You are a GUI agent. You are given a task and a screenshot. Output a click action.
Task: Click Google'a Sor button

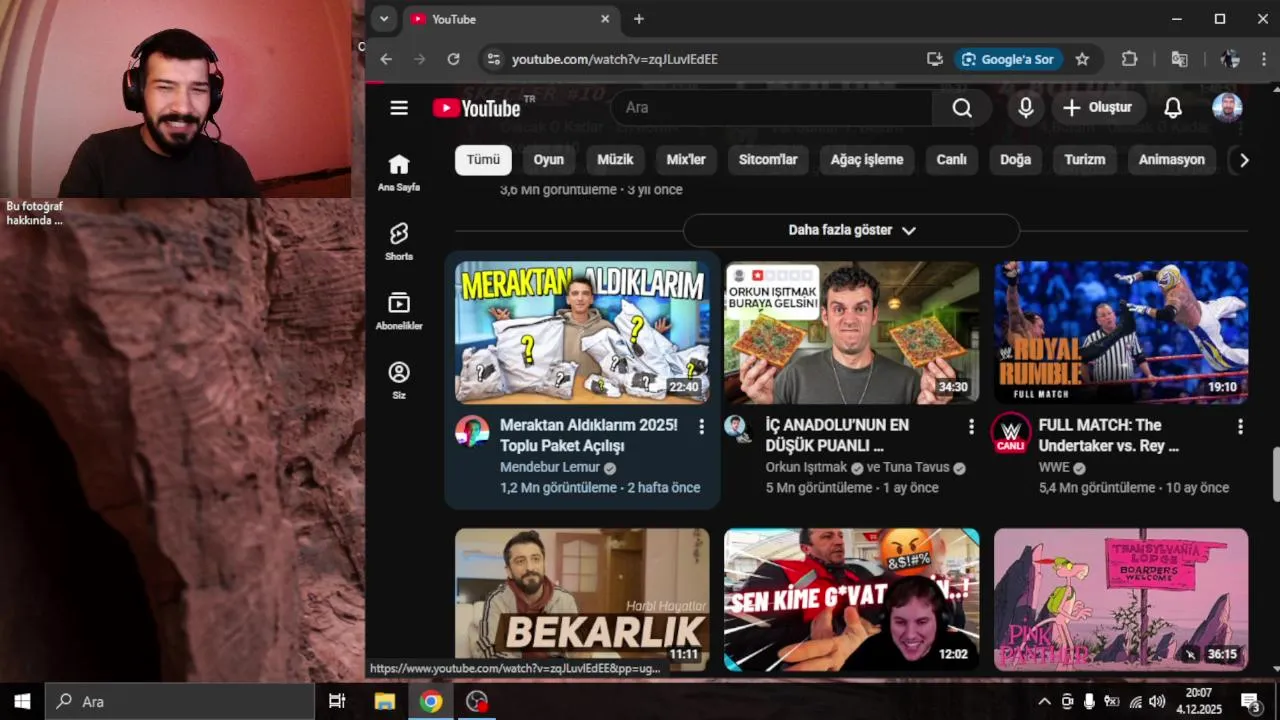pyautogui.click(x=1008, y=59)
